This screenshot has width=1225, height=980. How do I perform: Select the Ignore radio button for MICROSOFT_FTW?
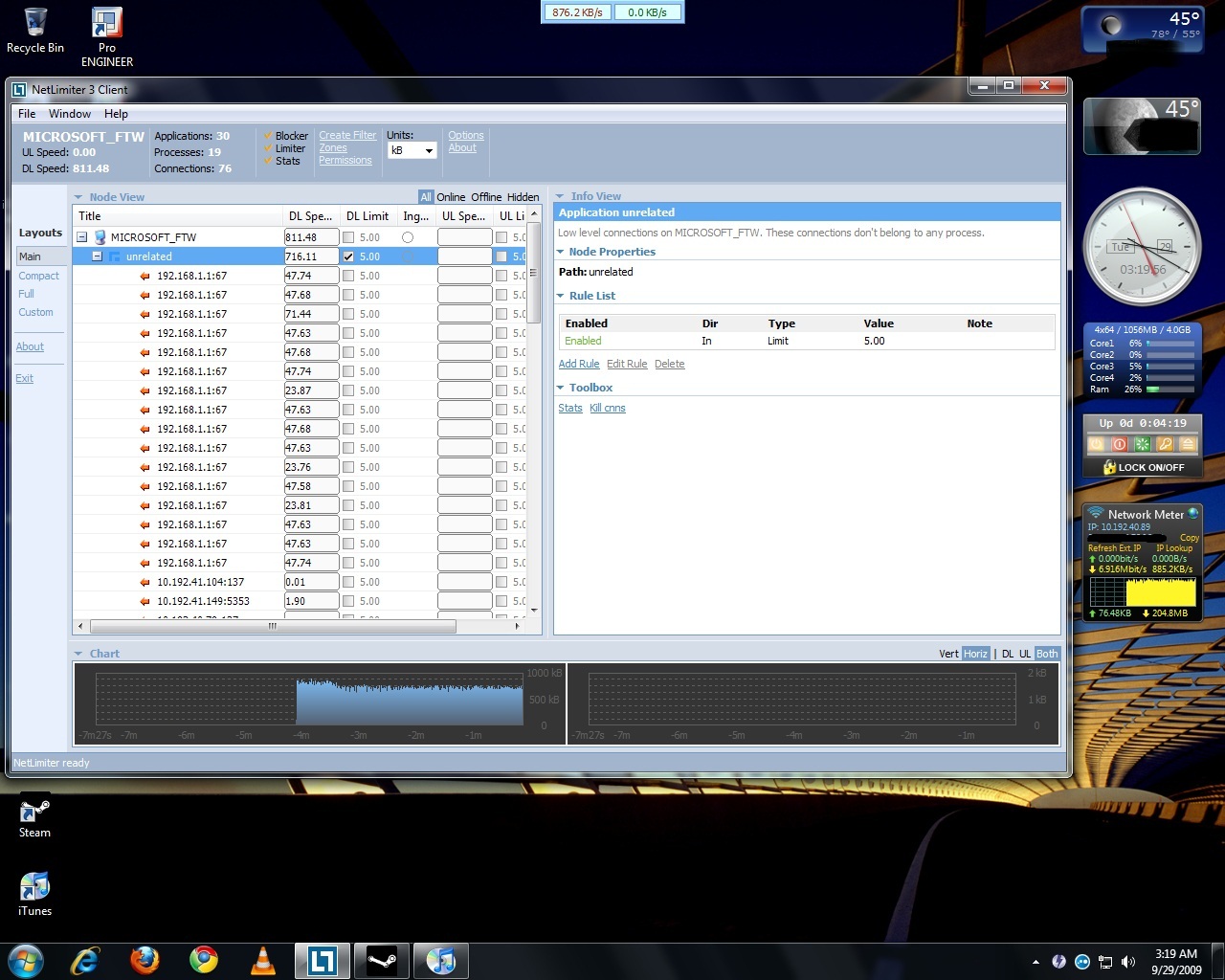pyautogui.click(x=408, y=237)
